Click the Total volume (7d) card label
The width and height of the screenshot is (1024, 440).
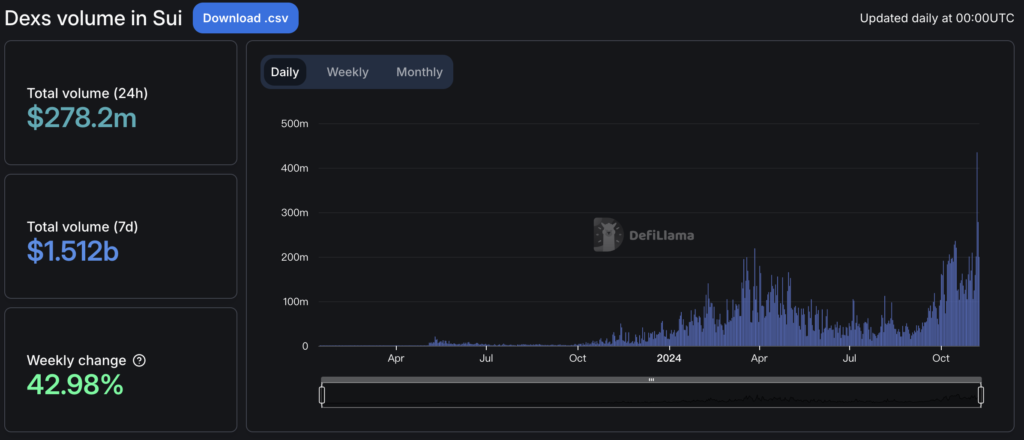coord(82,227)
